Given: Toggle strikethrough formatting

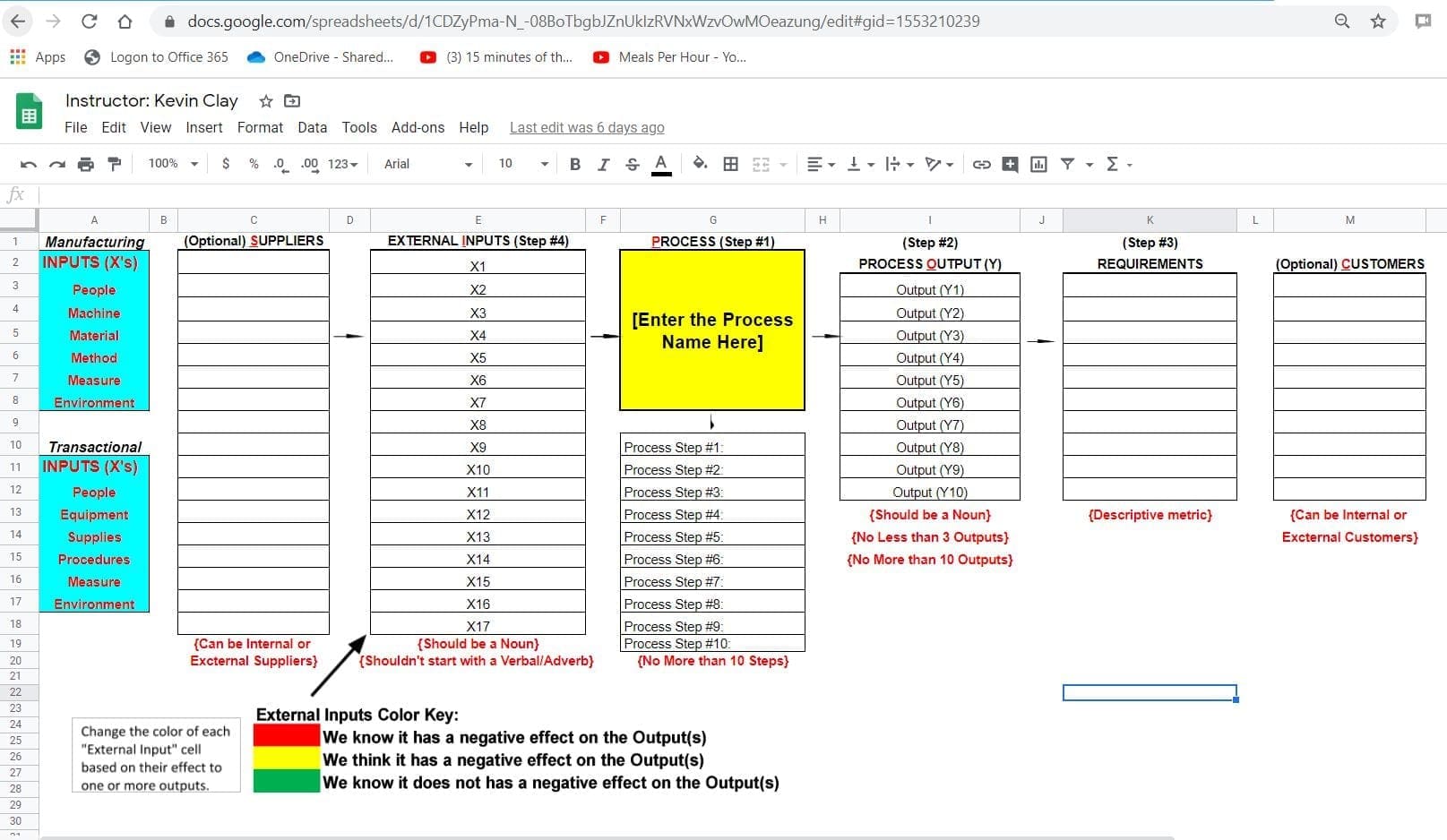Looking at the screenshot, I should pos(633,164).
